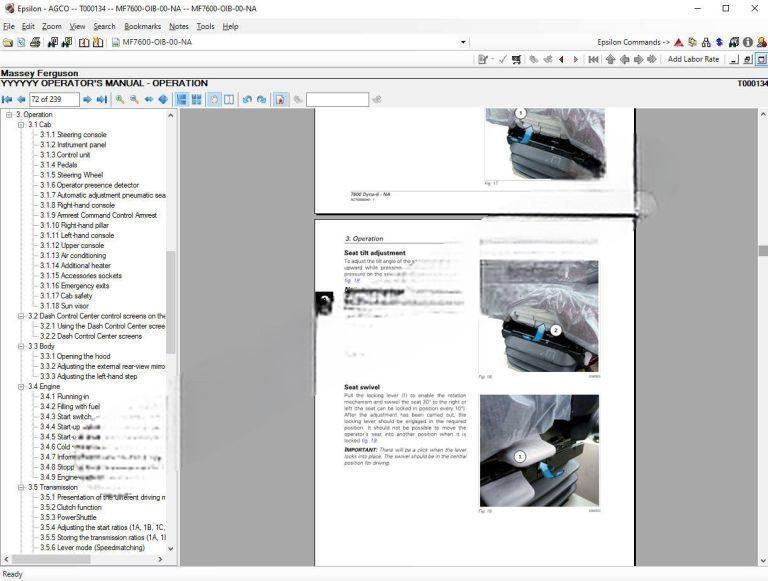Toggle single page view mode
768x581 pixels.
coord(214,99)
